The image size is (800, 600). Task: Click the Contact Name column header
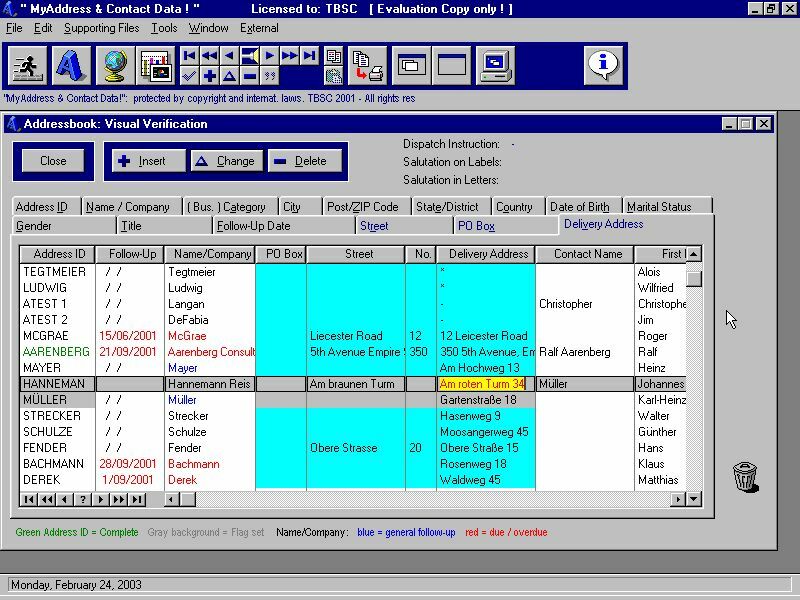(585, 254)
